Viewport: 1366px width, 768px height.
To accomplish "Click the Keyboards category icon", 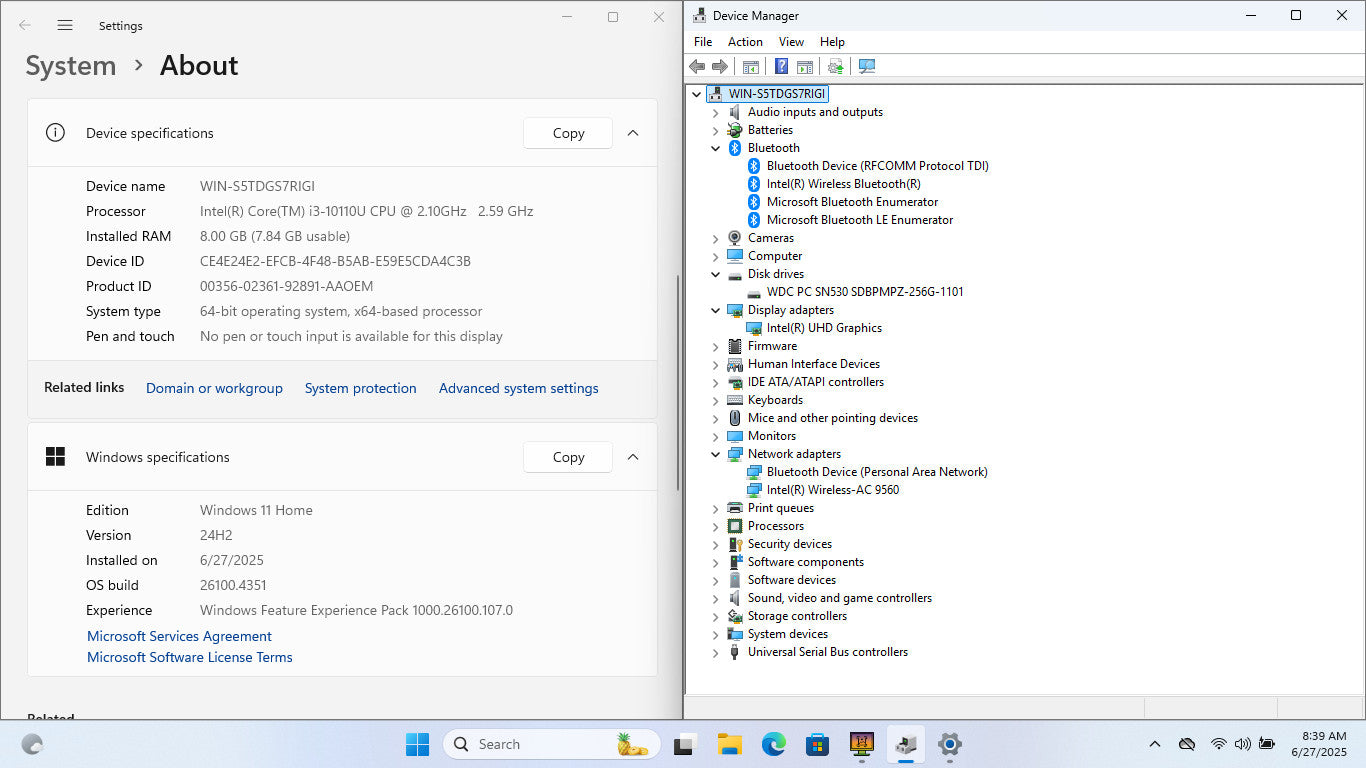I will [735, 400].
